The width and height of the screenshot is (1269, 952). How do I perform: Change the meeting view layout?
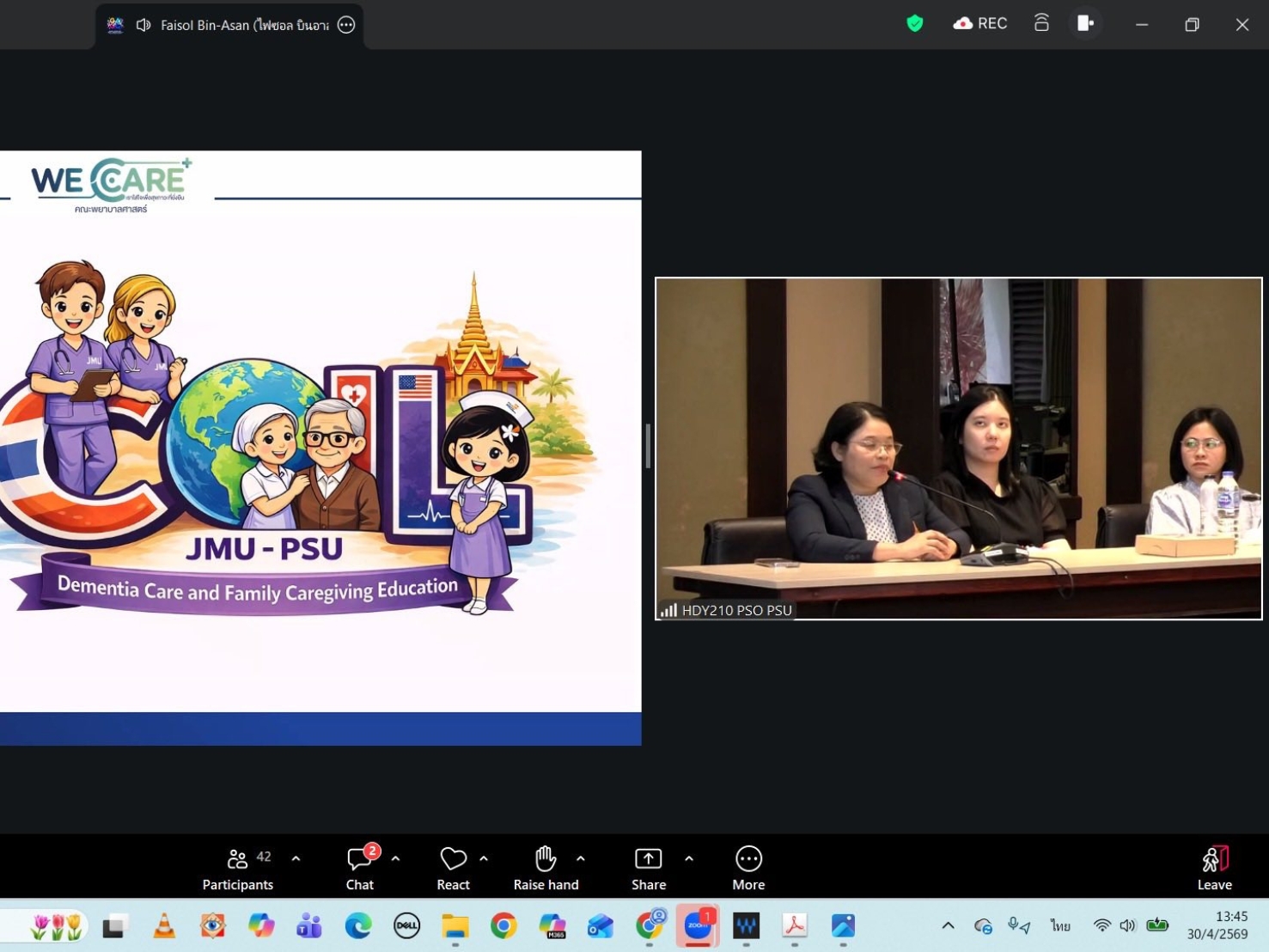pyautogui.click(x=1086, y=23)
